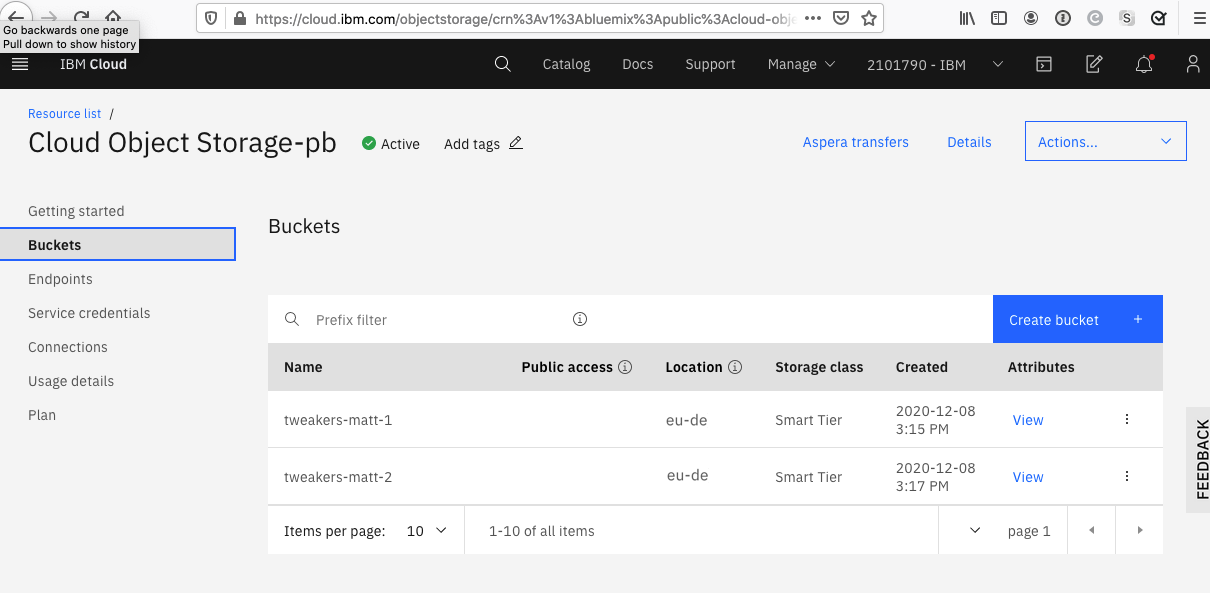
Task: Open the IBM Cloud hamburger navigation menu
Action: tap(20, 64)
